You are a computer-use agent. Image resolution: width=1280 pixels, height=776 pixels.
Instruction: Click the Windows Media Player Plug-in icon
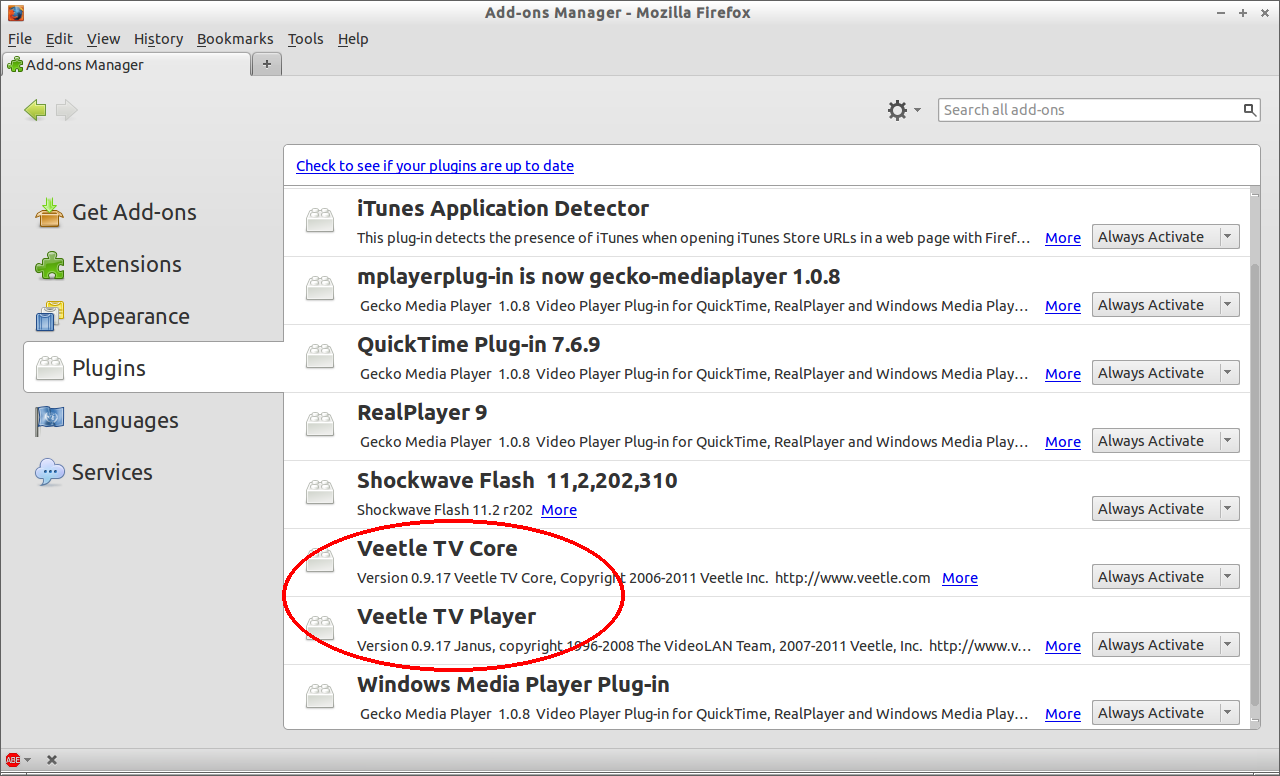point(320,696)
